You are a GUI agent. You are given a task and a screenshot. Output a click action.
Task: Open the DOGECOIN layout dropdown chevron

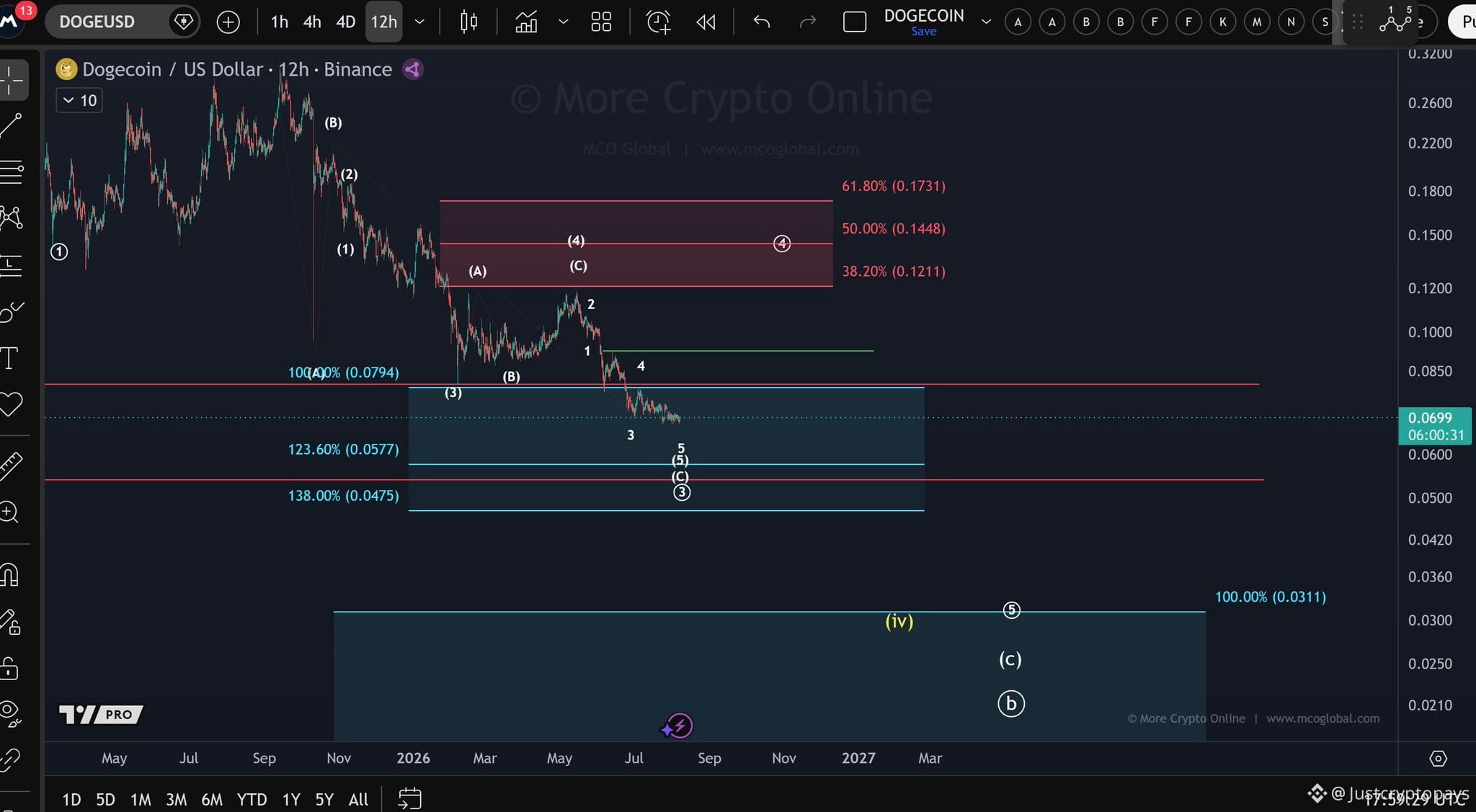click(986, 22)
